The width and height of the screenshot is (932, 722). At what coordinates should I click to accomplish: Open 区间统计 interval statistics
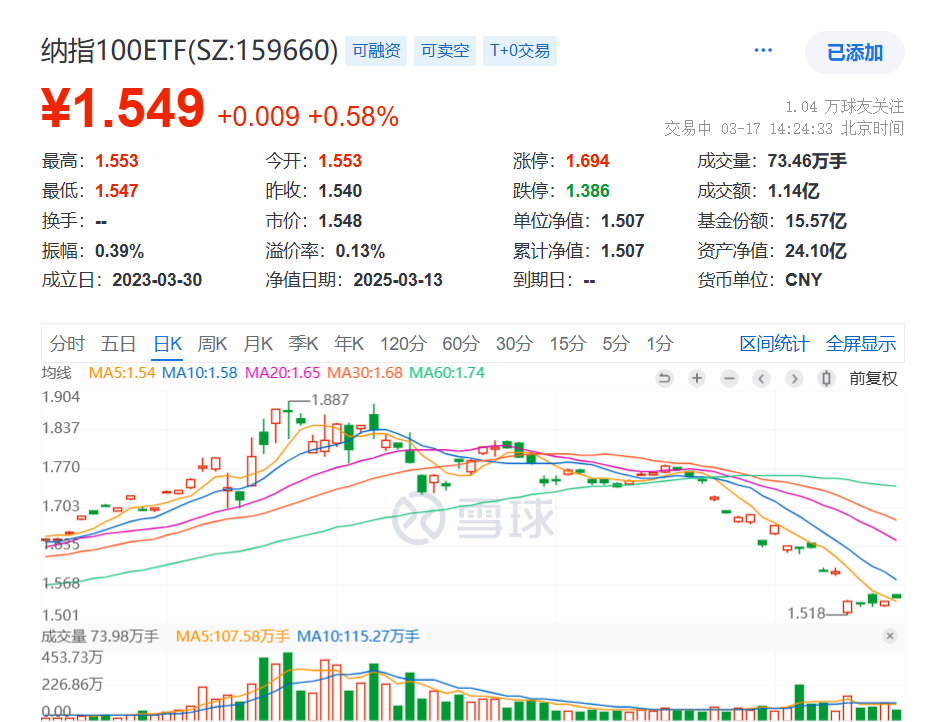pyautogui.click(x=773, y=343)
